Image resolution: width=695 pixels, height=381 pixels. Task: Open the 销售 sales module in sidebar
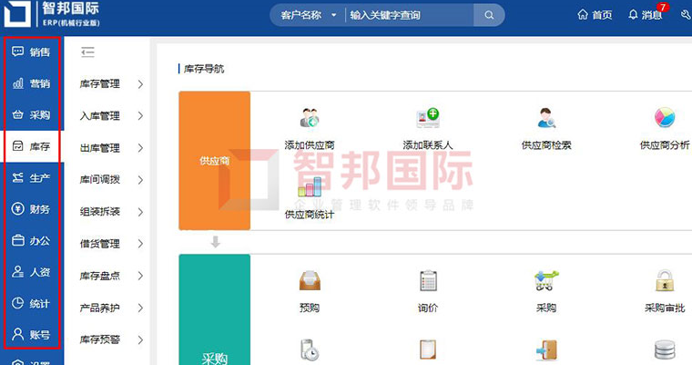31,52
